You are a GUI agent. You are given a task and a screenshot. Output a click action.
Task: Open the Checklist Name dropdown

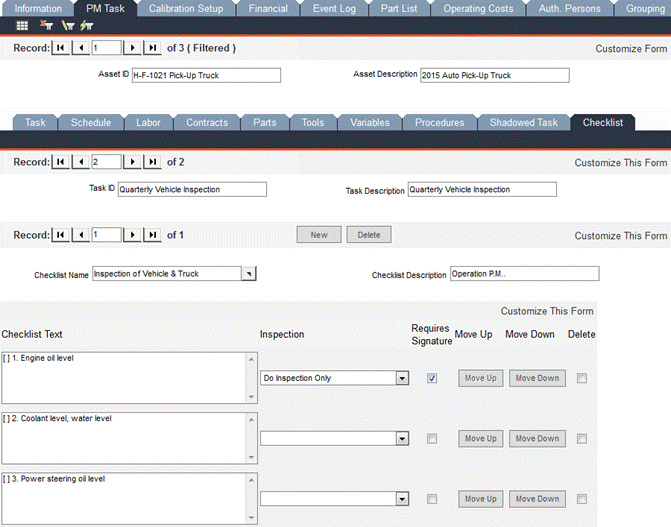[249, 274]
